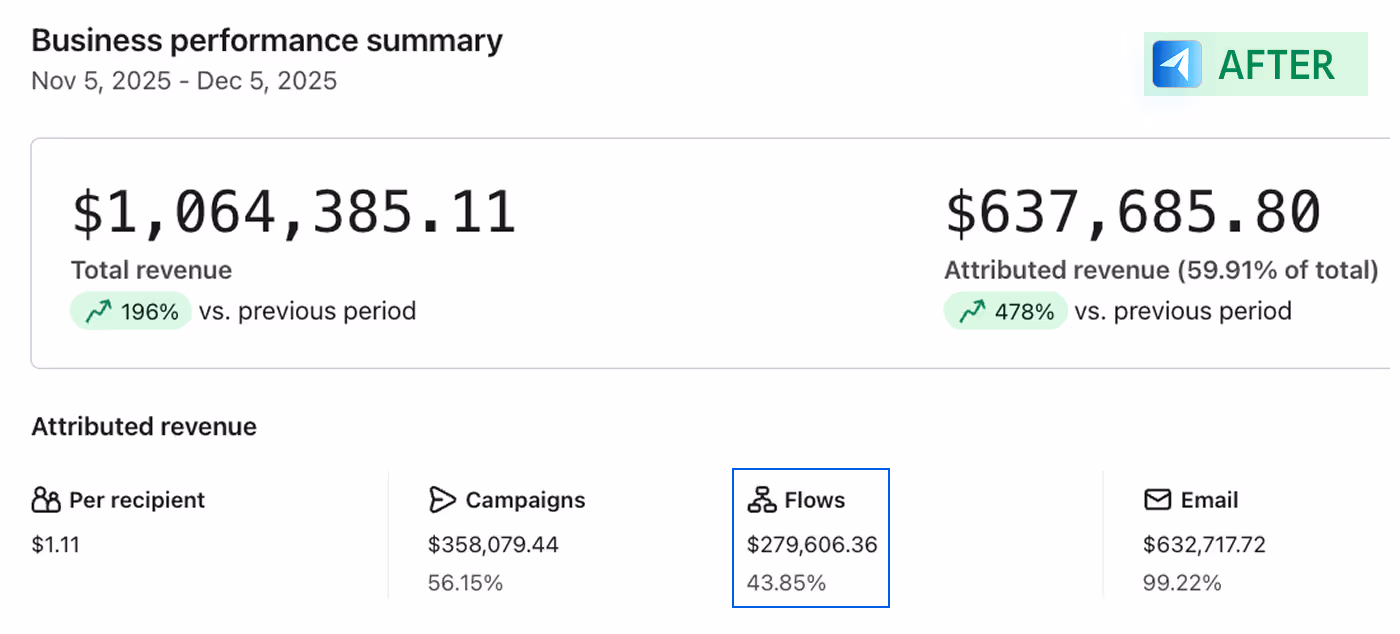
Task: Select the Email metric label
Action: pos(1212,500)
